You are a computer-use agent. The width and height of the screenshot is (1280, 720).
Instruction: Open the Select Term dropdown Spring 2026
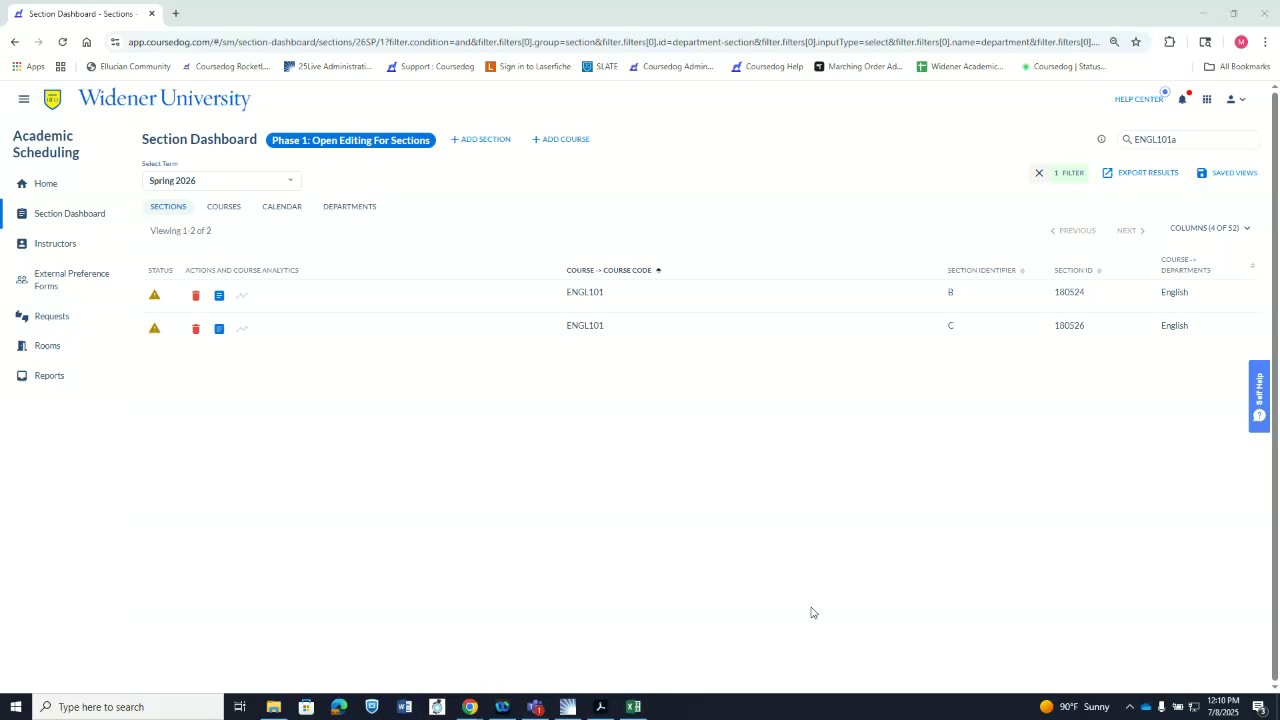pos(221,181)
